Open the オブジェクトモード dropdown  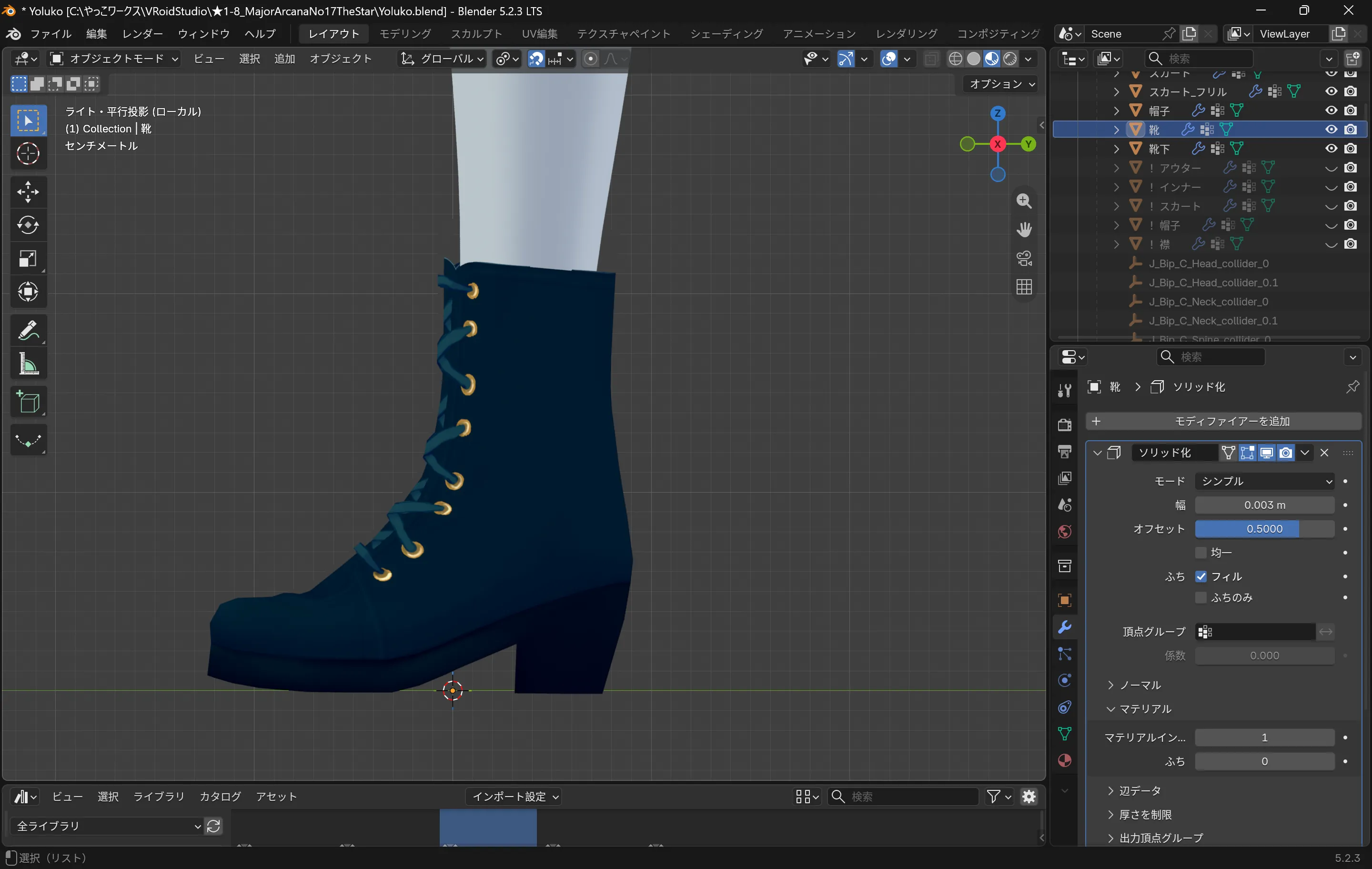click(113, 59)
